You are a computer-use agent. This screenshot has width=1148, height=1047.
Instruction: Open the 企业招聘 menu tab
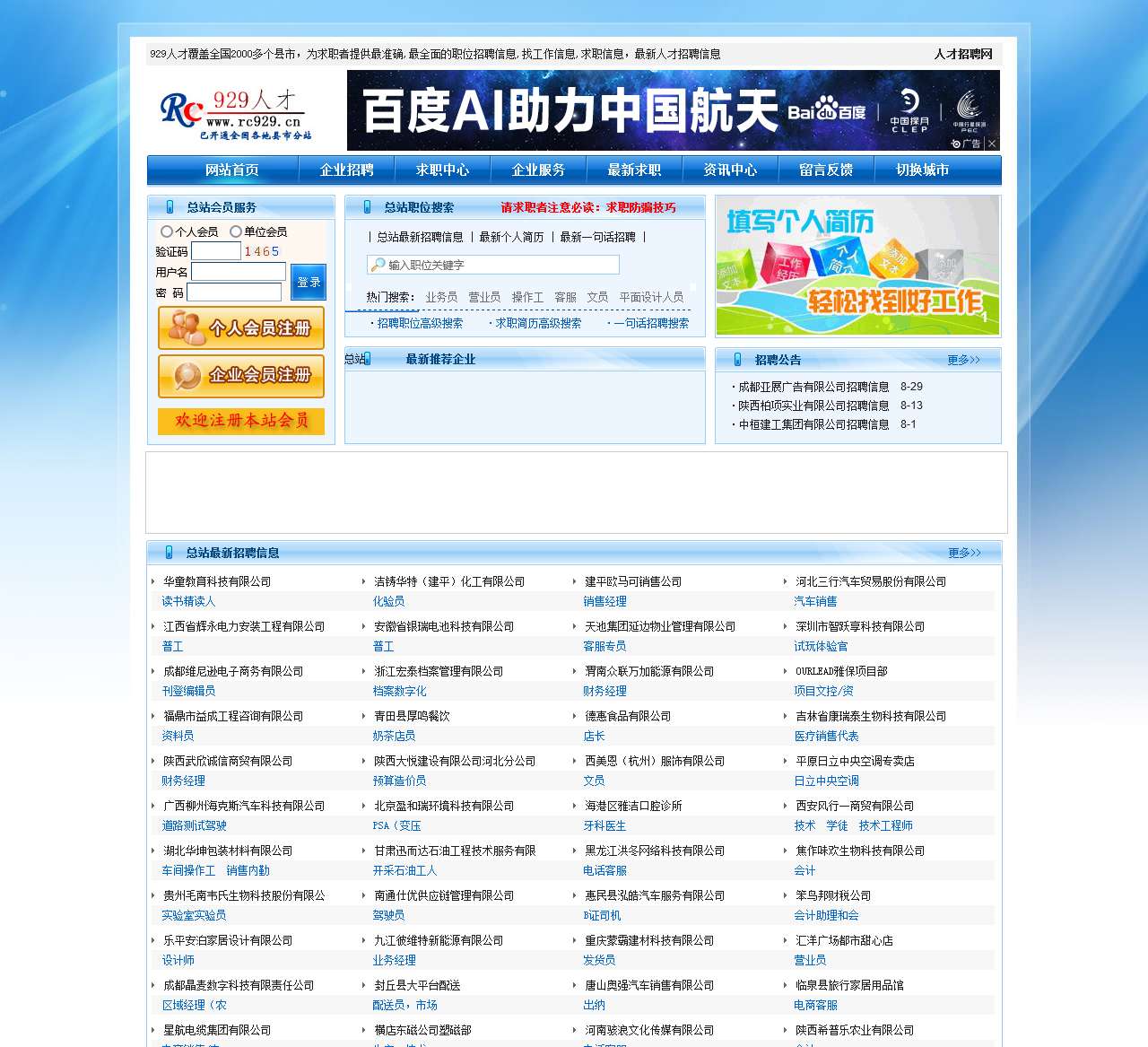point(346,170)
